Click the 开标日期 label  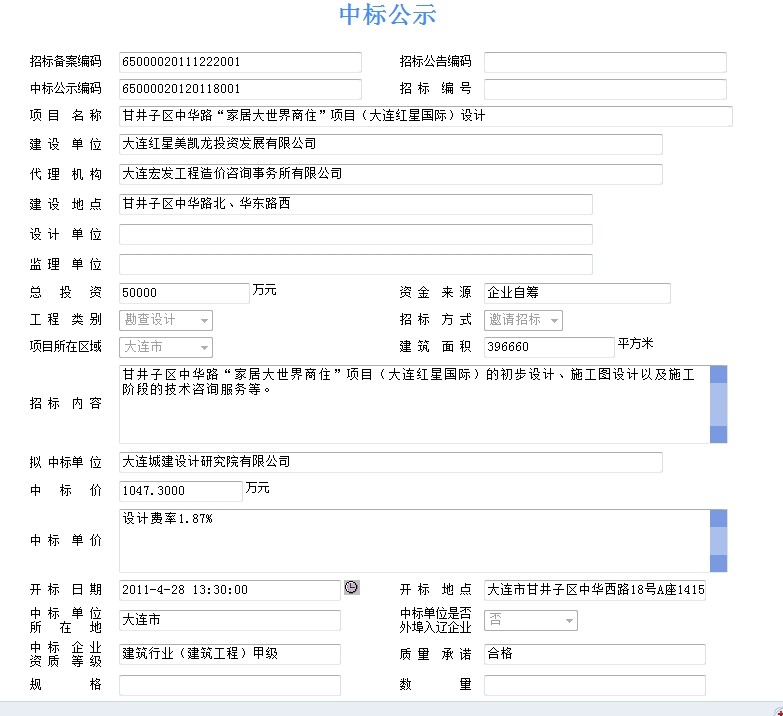click(65, 590)
